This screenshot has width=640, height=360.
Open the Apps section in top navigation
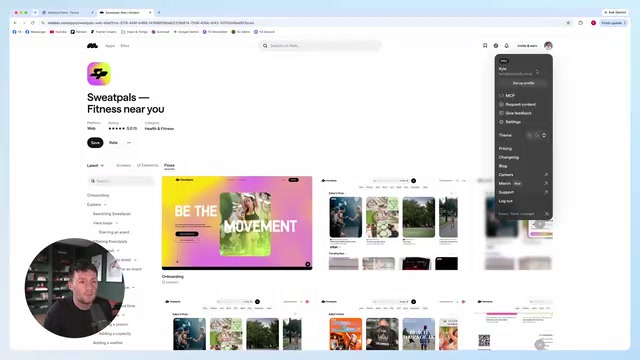[x=110, y=46]
